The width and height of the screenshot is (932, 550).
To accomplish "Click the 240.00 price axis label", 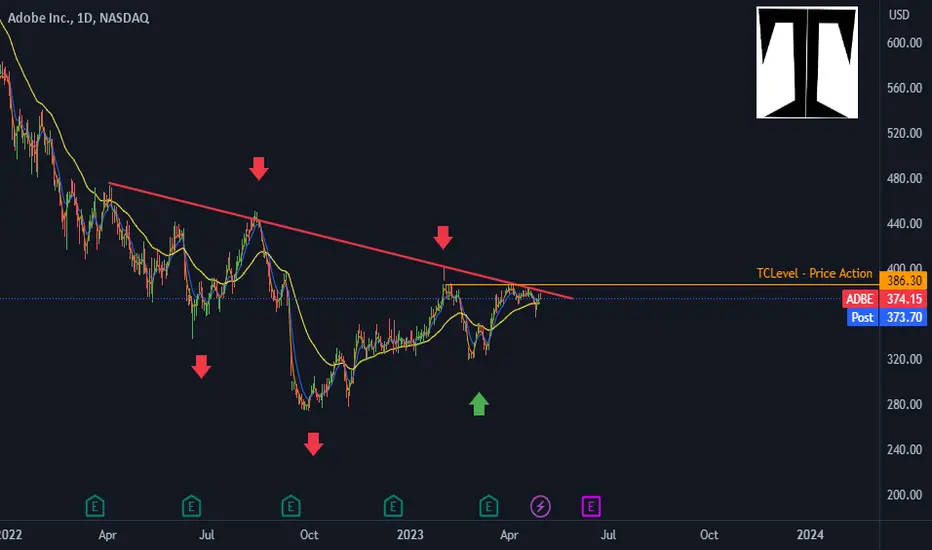I will pos(904,450).
